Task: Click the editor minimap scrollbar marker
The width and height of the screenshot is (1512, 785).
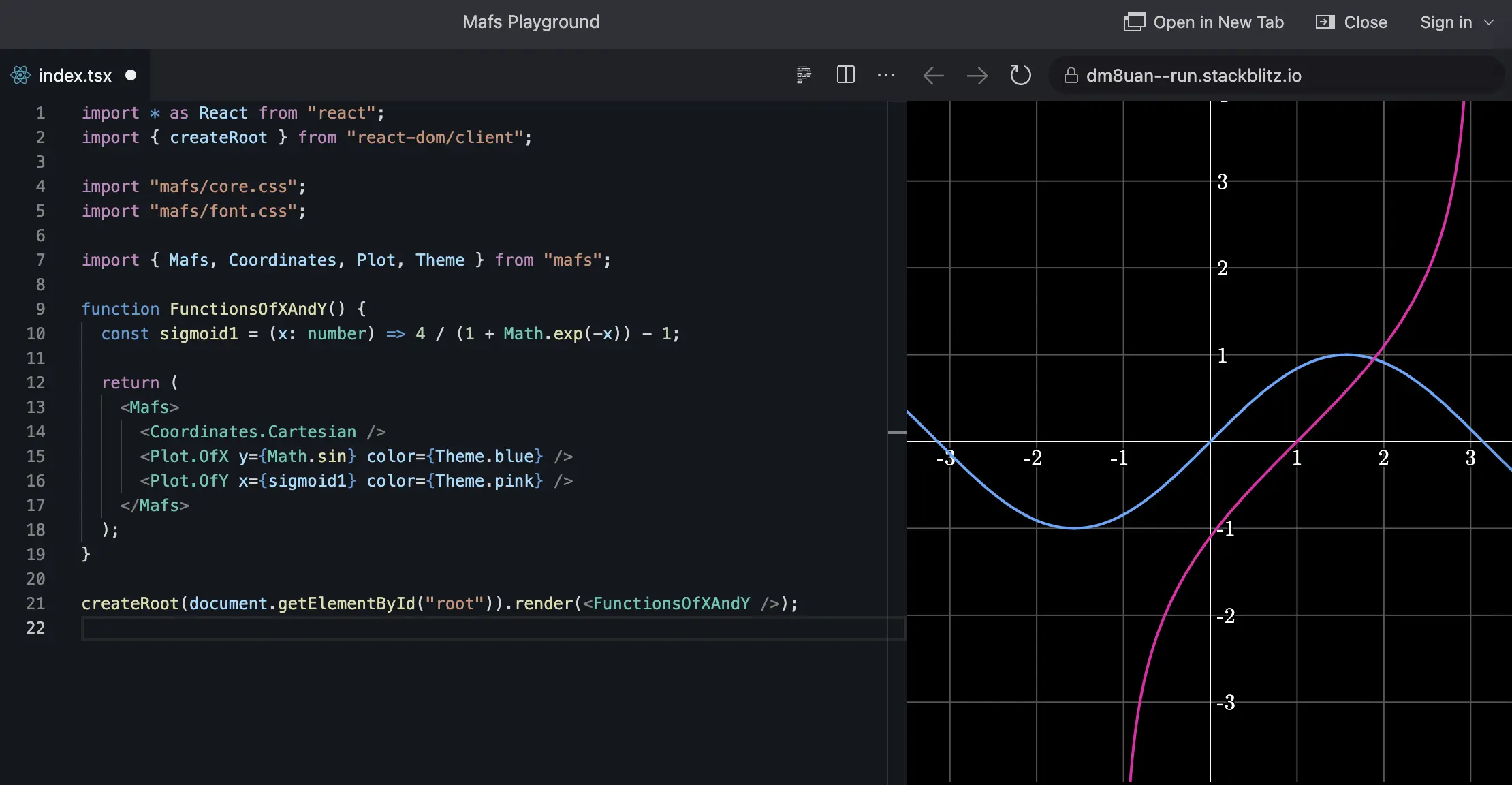Action: pos(897,433)
